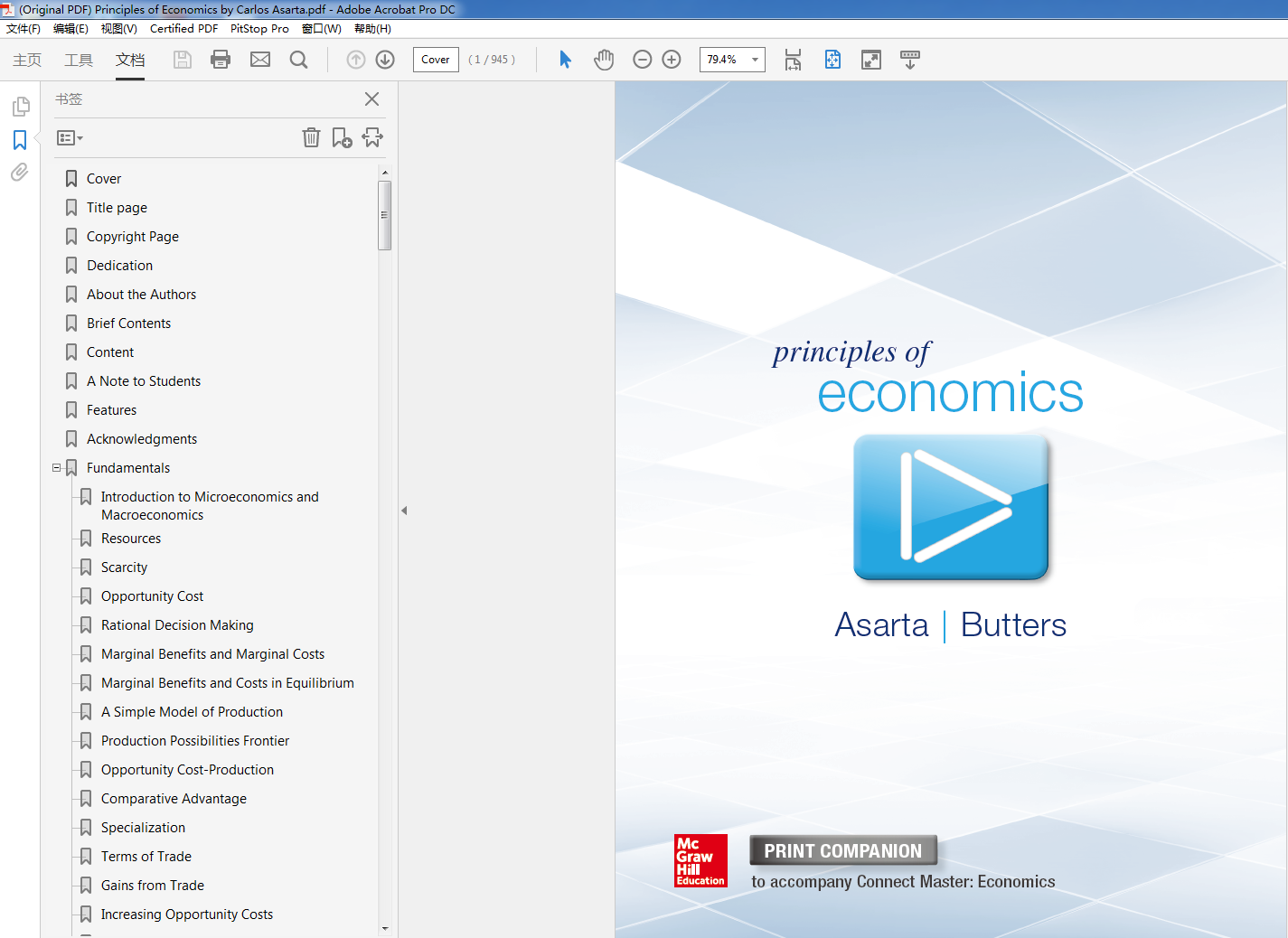Open Rational Decision Making bookmark
The width and height of the screenshot is (1288, 938).
click(177, 625)
